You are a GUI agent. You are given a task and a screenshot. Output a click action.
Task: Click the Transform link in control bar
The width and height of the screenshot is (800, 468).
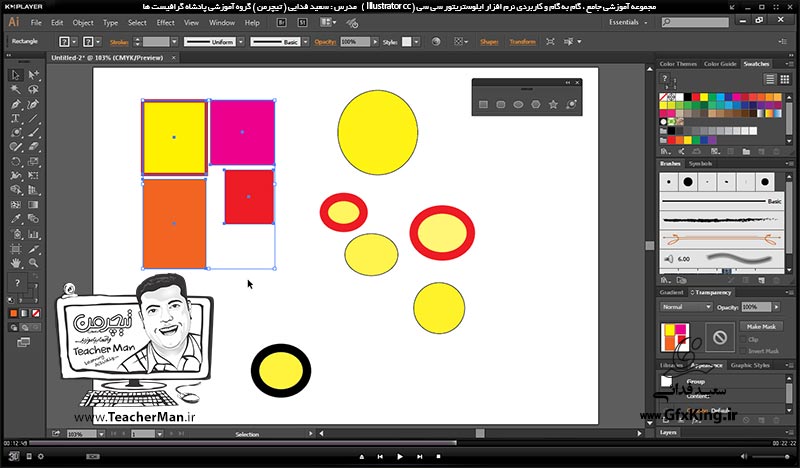pos(522,42)
